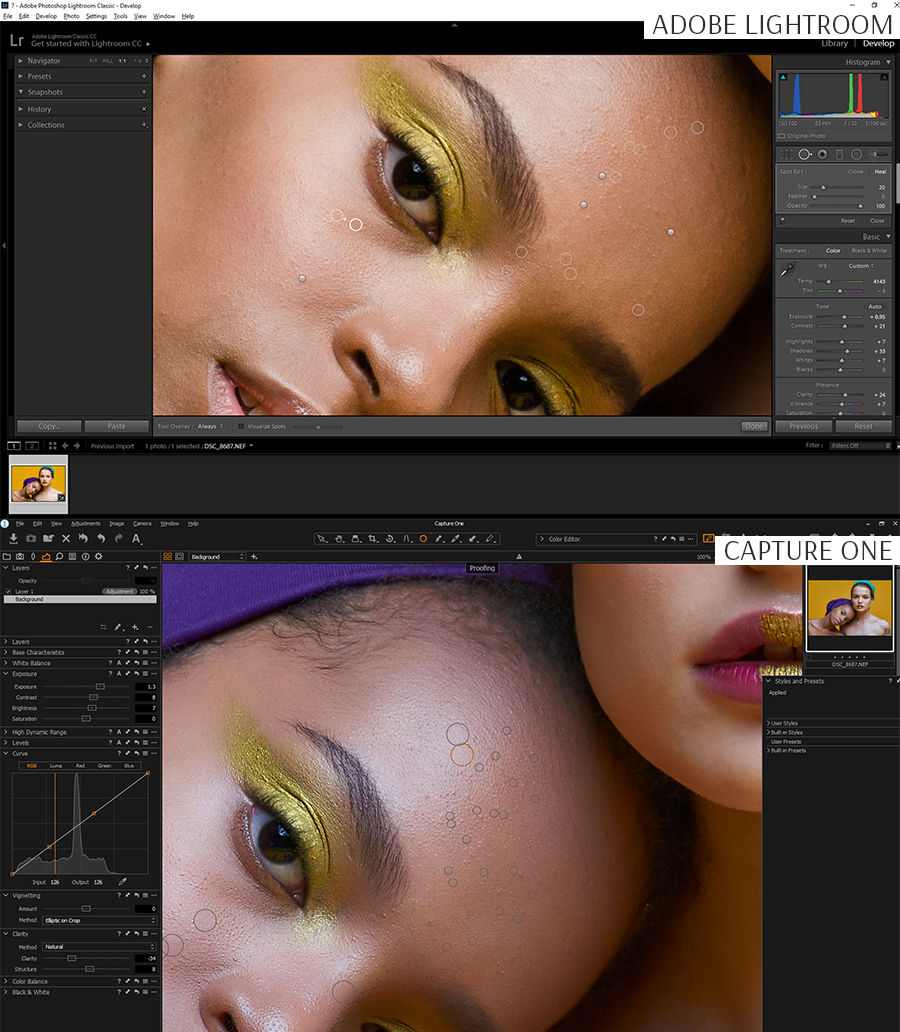Open the Vignetting Method Elliptic on Crop dropdown
Viewport: 900px width, 1032px height.
coord(99,920)
